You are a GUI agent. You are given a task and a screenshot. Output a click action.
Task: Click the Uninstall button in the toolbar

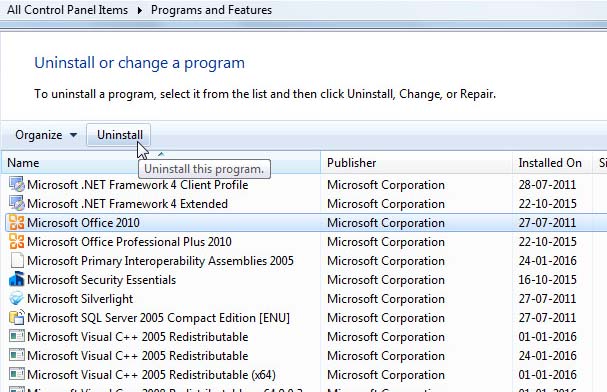tap(118, 135)
